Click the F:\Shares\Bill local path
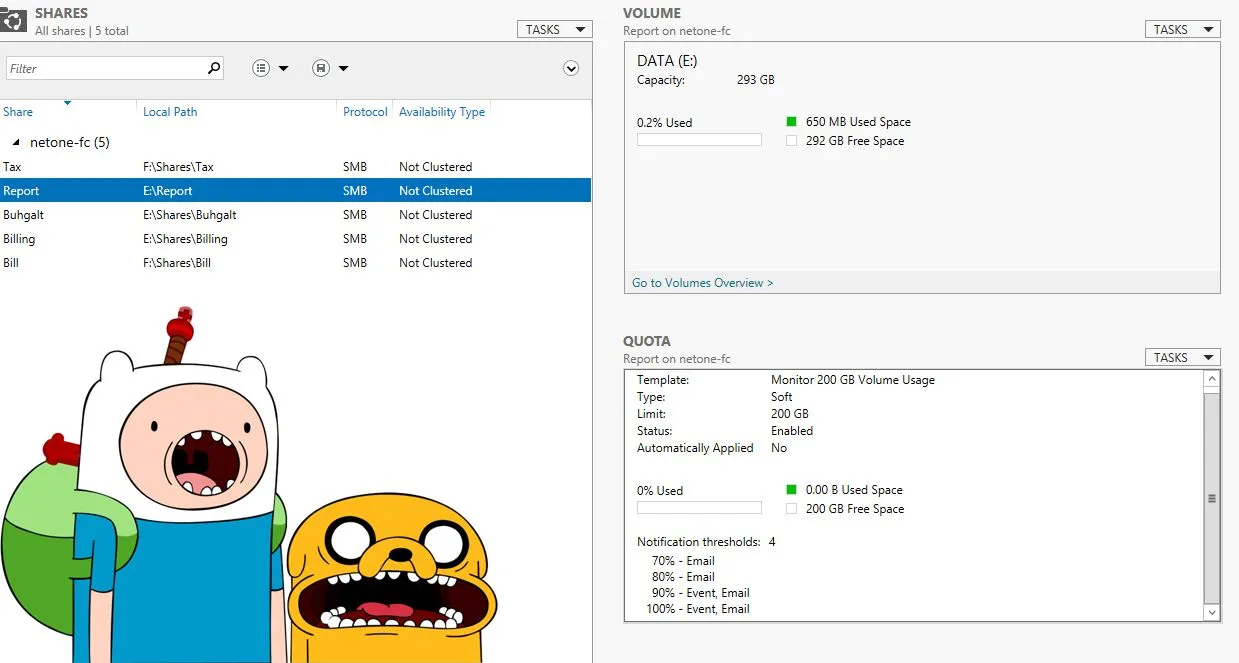1239x663 pixels. pos(177,263)
